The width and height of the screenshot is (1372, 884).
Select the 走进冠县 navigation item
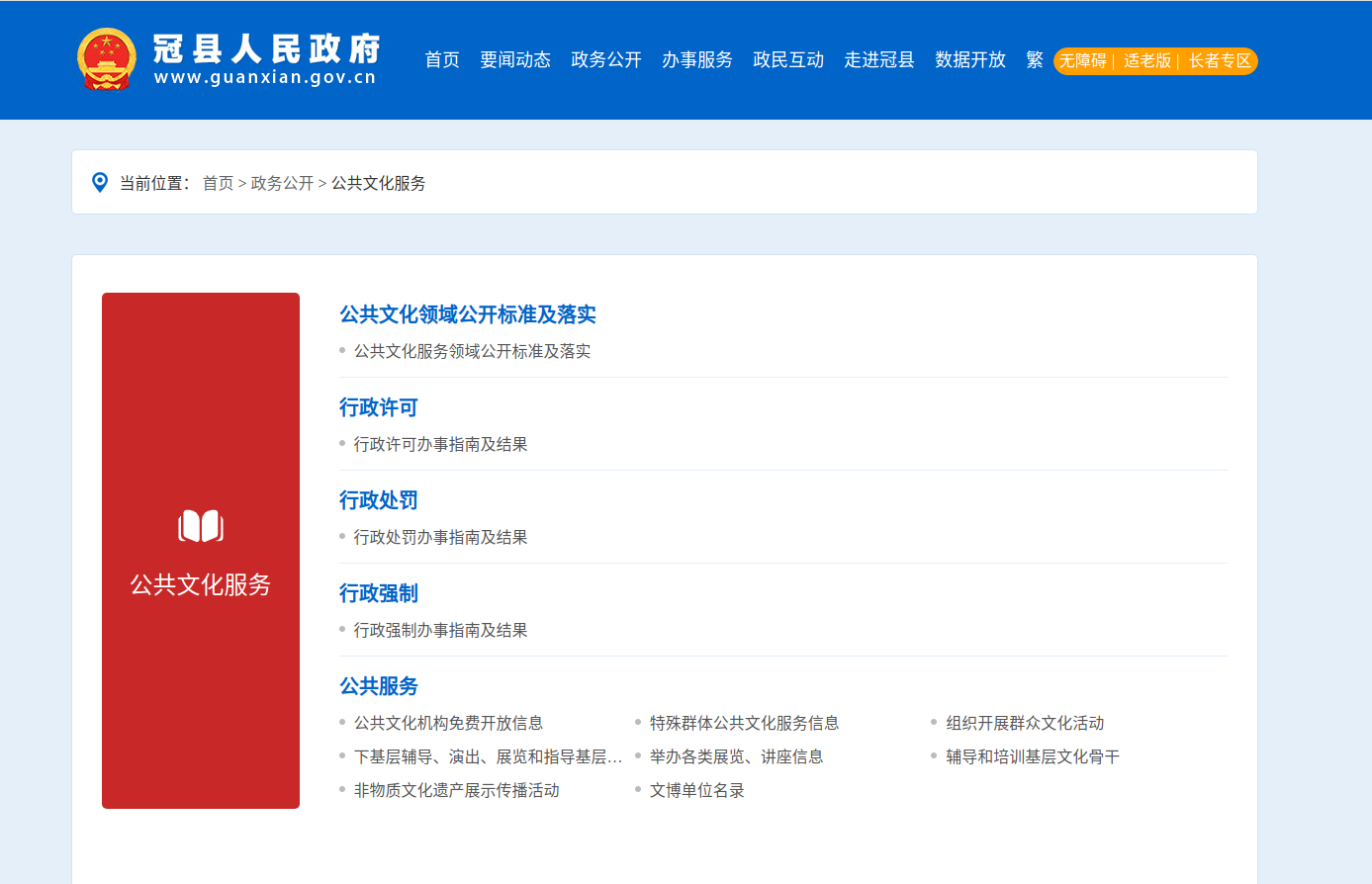tap(879, 60)
